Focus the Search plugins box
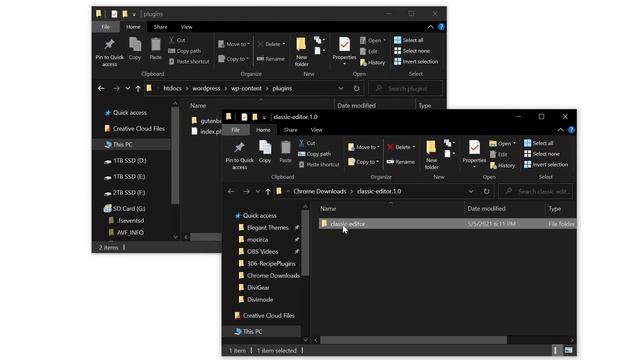Image resolution: width=640 pixels, height=360 pixels. (406, 89)
